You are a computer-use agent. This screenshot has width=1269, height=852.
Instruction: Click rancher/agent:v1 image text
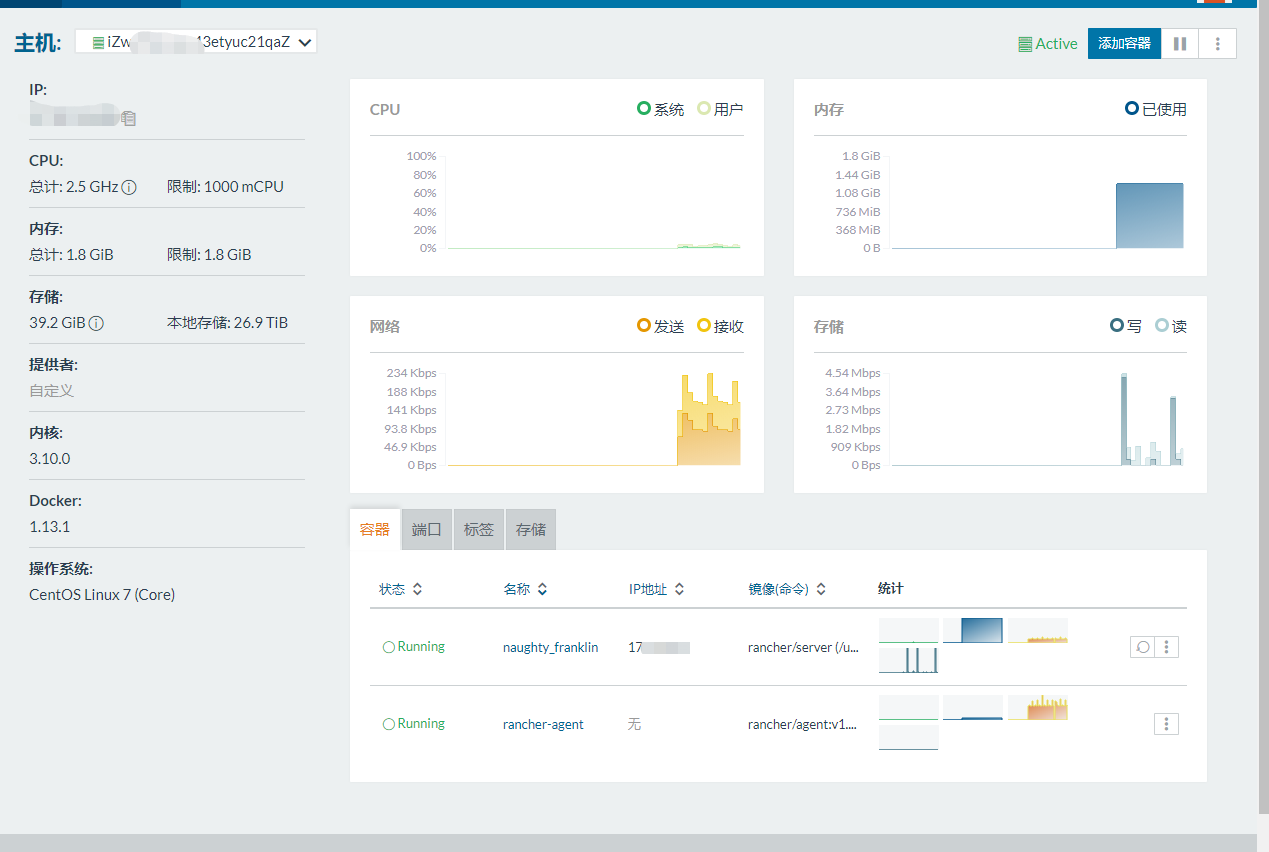tap(803, 724)
